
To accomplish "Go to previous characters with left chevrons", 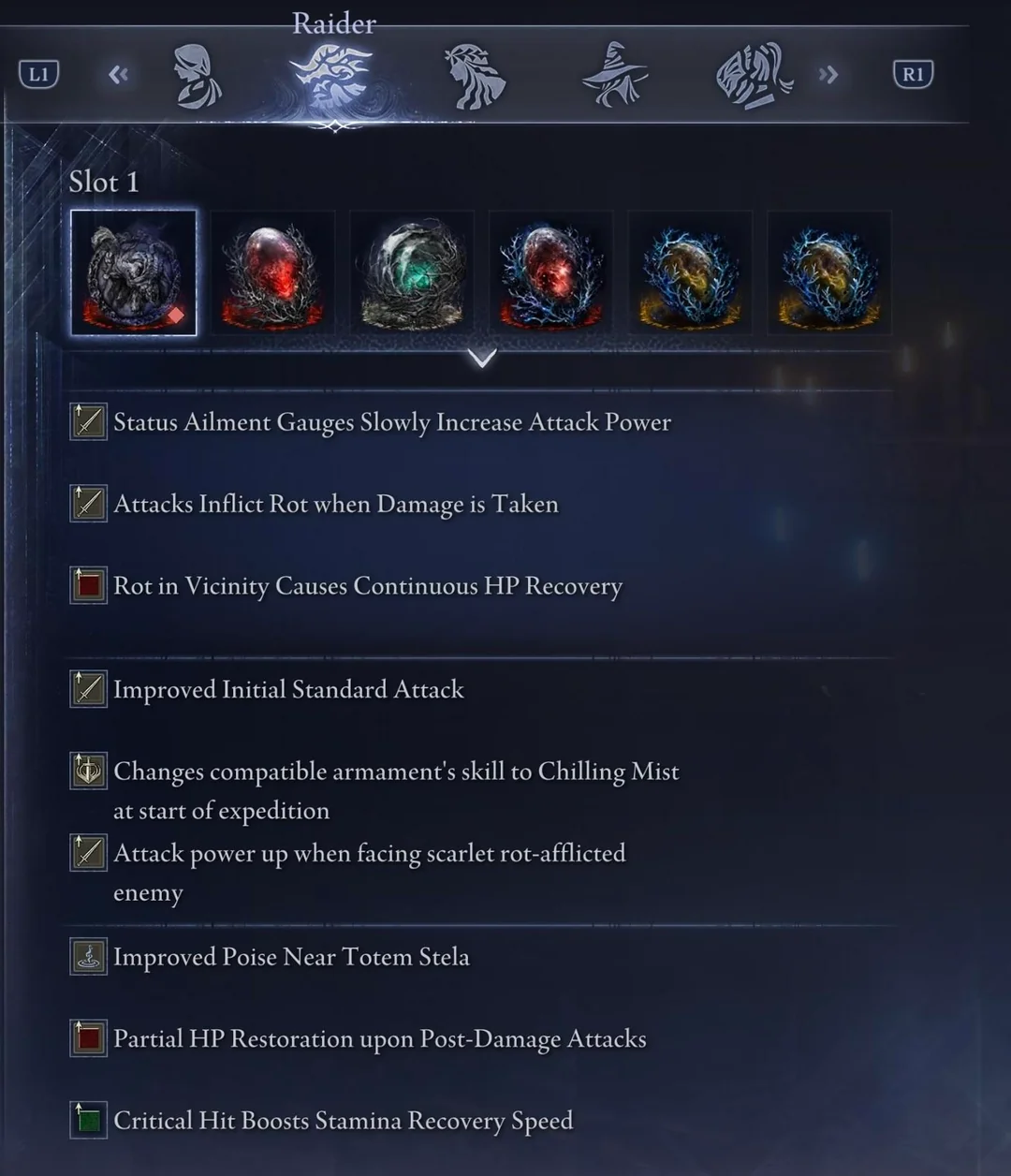I will pyautogui.click(x=118, y=75).
